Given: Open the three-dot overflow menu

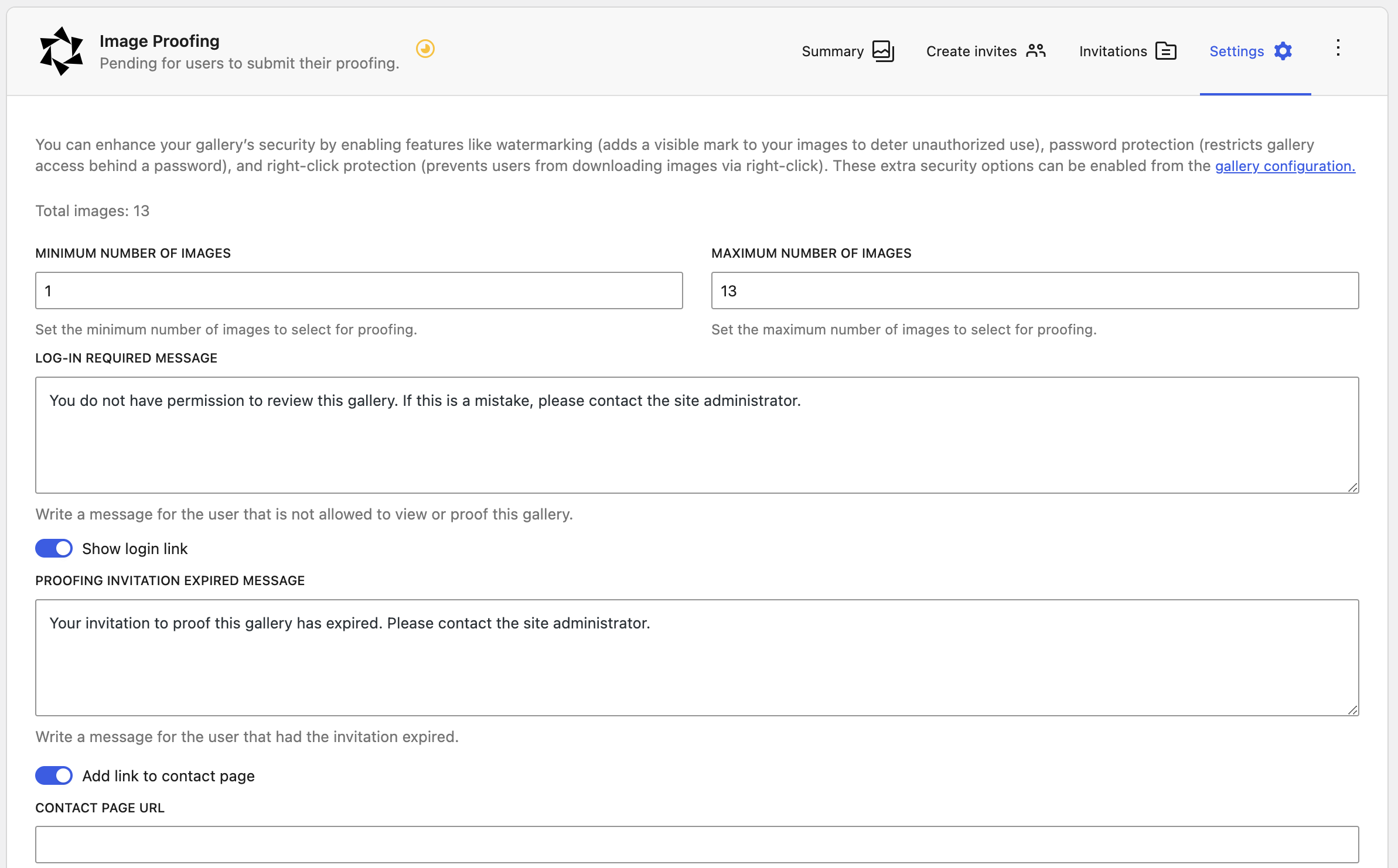Looking at the screenshot, I should (x=1338, y=48).
